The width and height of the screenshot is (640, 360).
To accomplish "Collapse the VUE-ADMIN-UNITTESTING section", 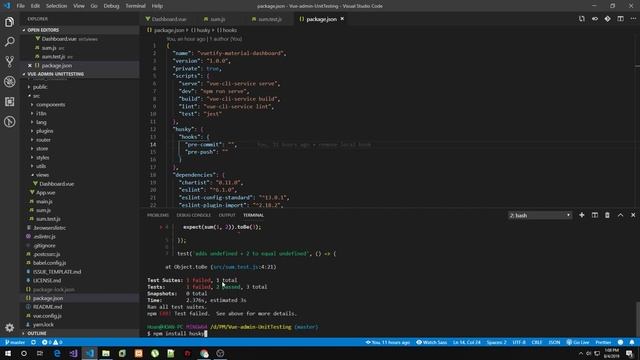I will coord(80,74).
